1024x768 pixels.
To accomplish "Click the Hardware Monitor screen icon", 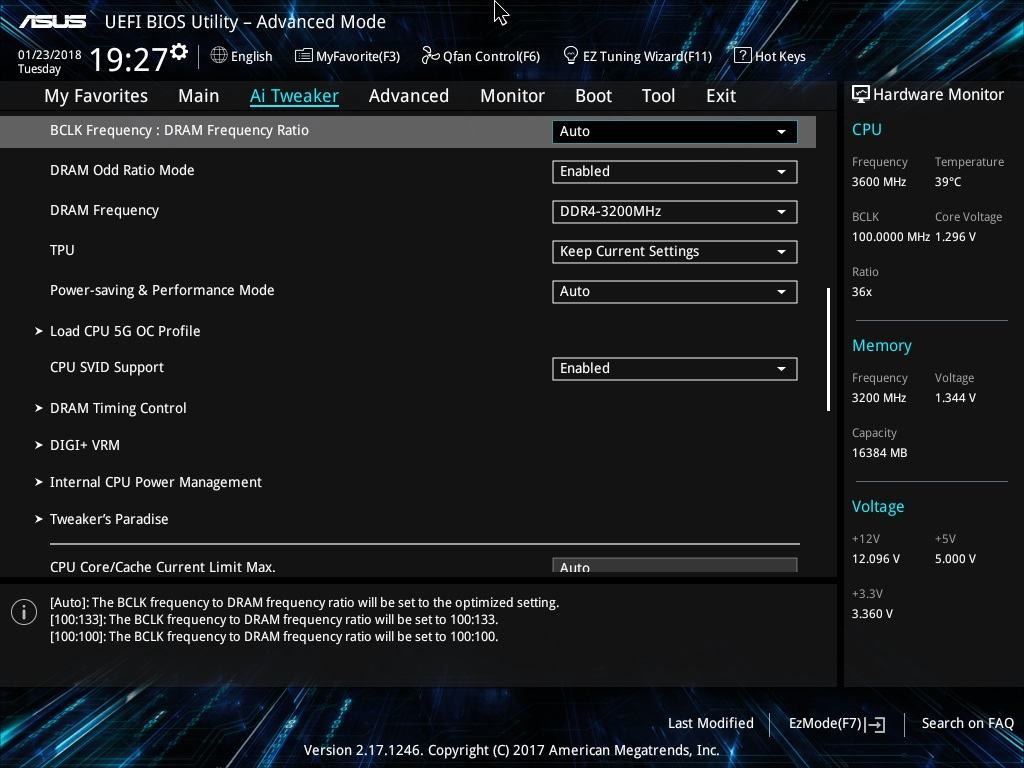I will click(861, 95).
